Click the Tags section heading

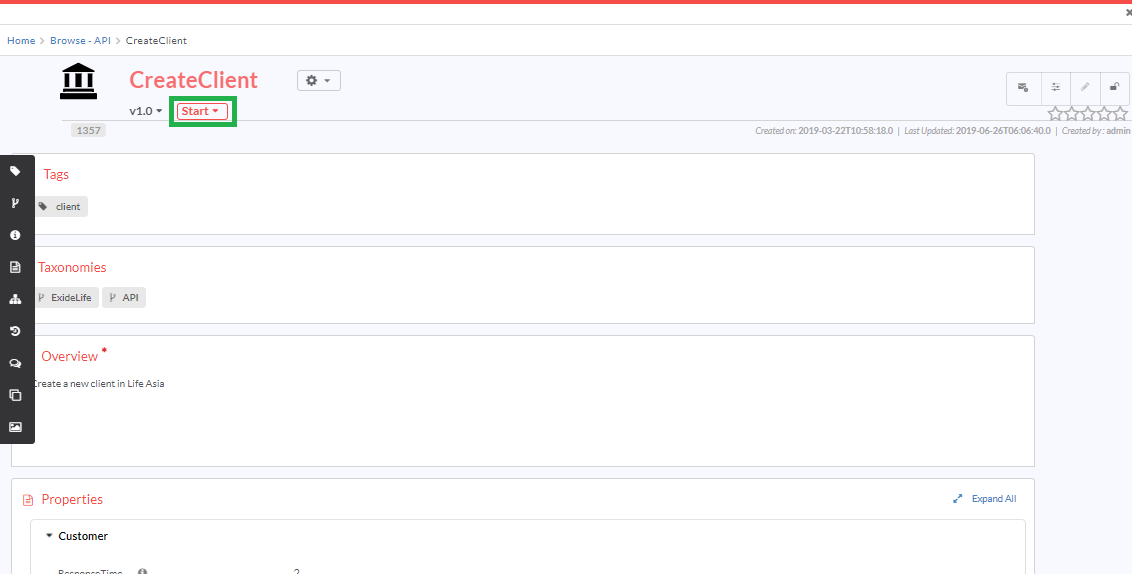(56, 174)
